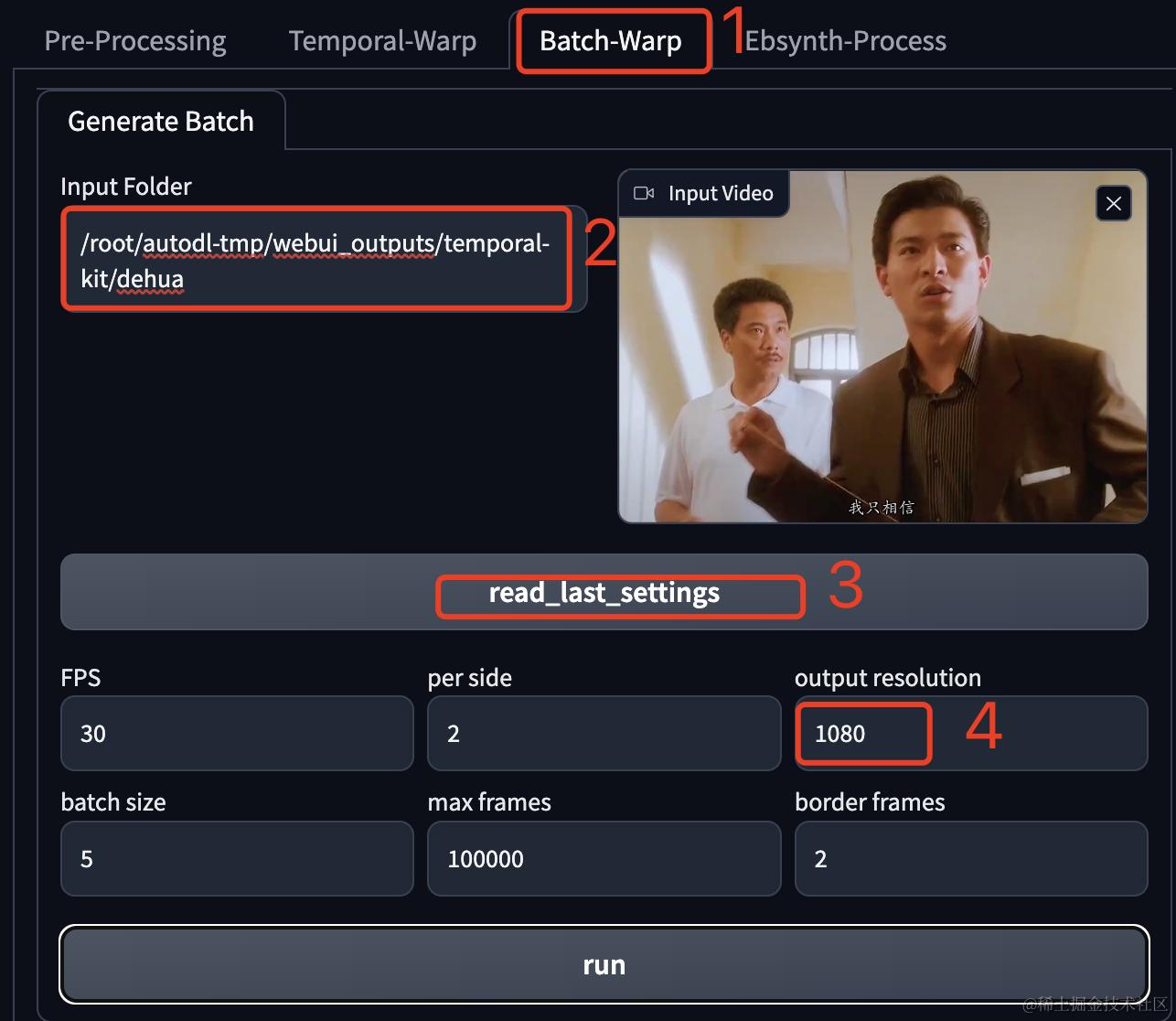This screenshot has width=1176, height=1021.
Task: Focus the per side field
Action: click(x=604, y=734)
